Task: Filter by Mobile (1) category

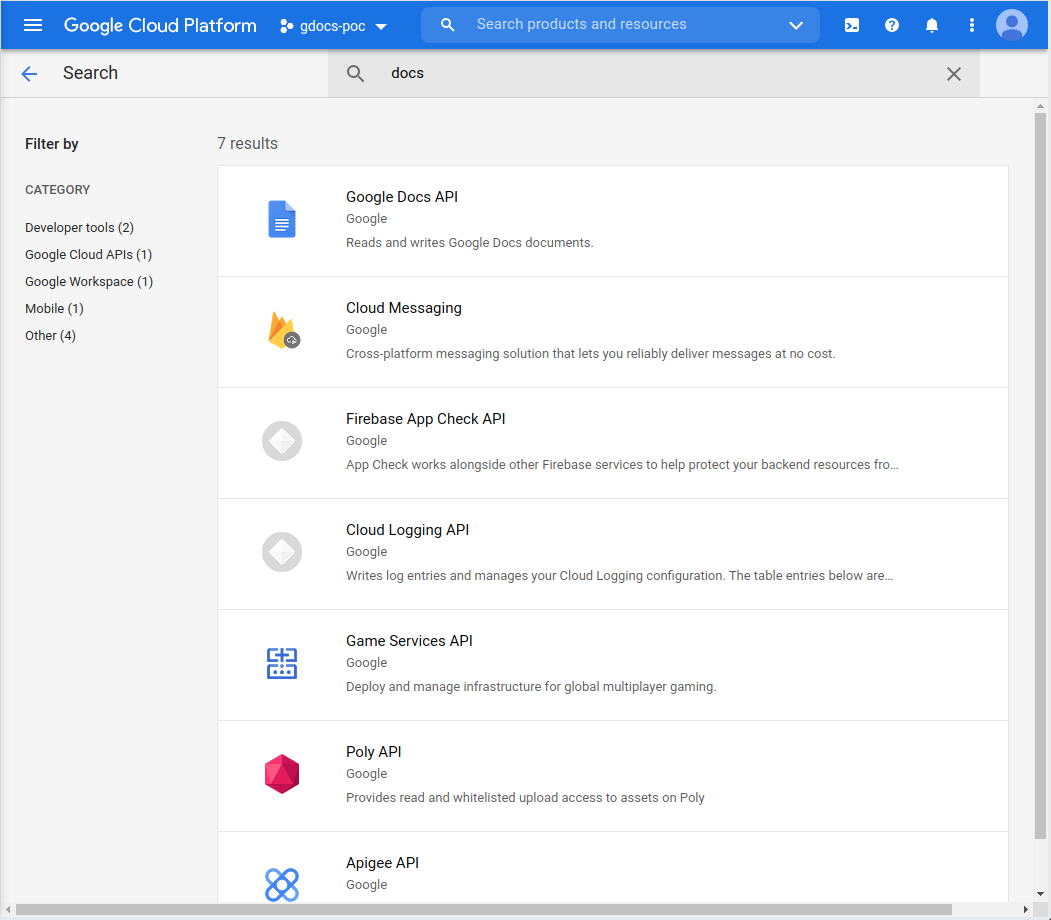Action: click(x=54, y=308)
